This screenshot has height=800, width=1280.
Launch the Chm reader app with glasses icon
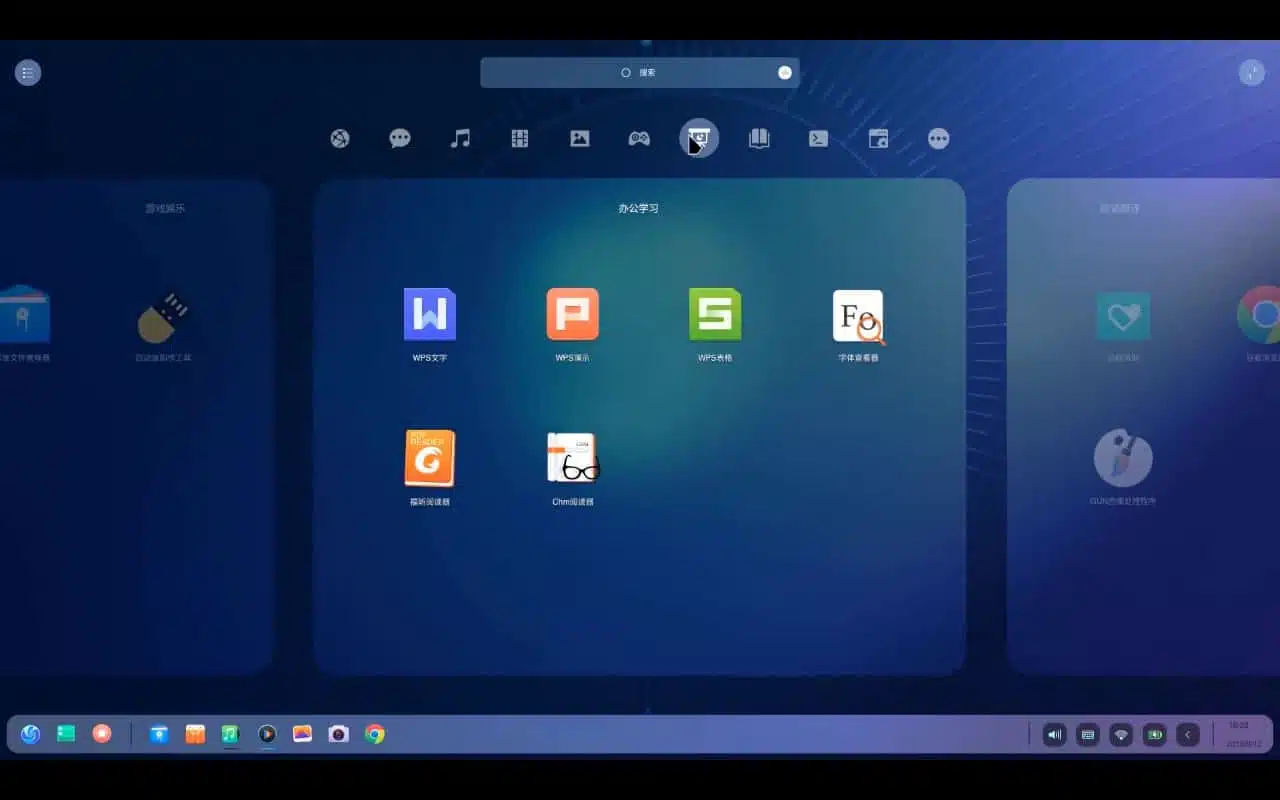coord(573,458)
